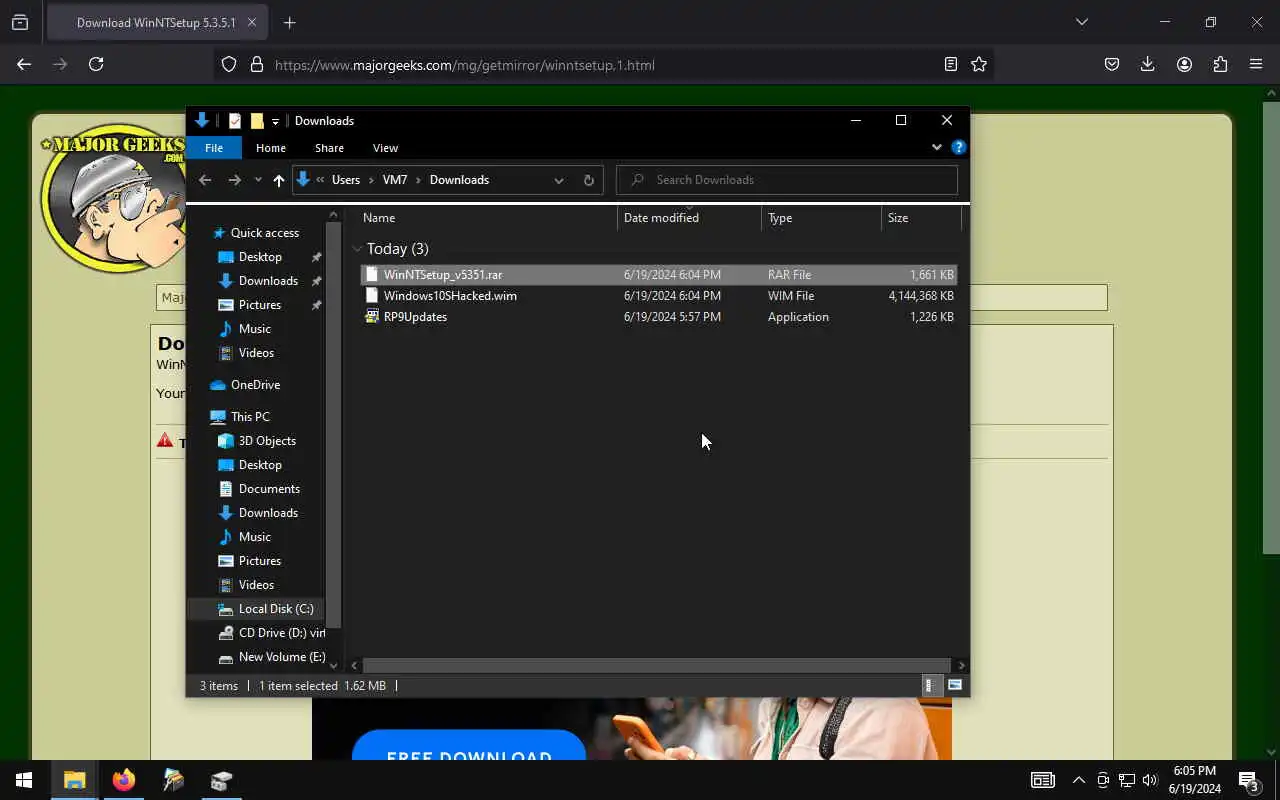Viewport: 1280px width, 800px height.
Task: Focus the Search Downloads field
Action: click(787, 180)
